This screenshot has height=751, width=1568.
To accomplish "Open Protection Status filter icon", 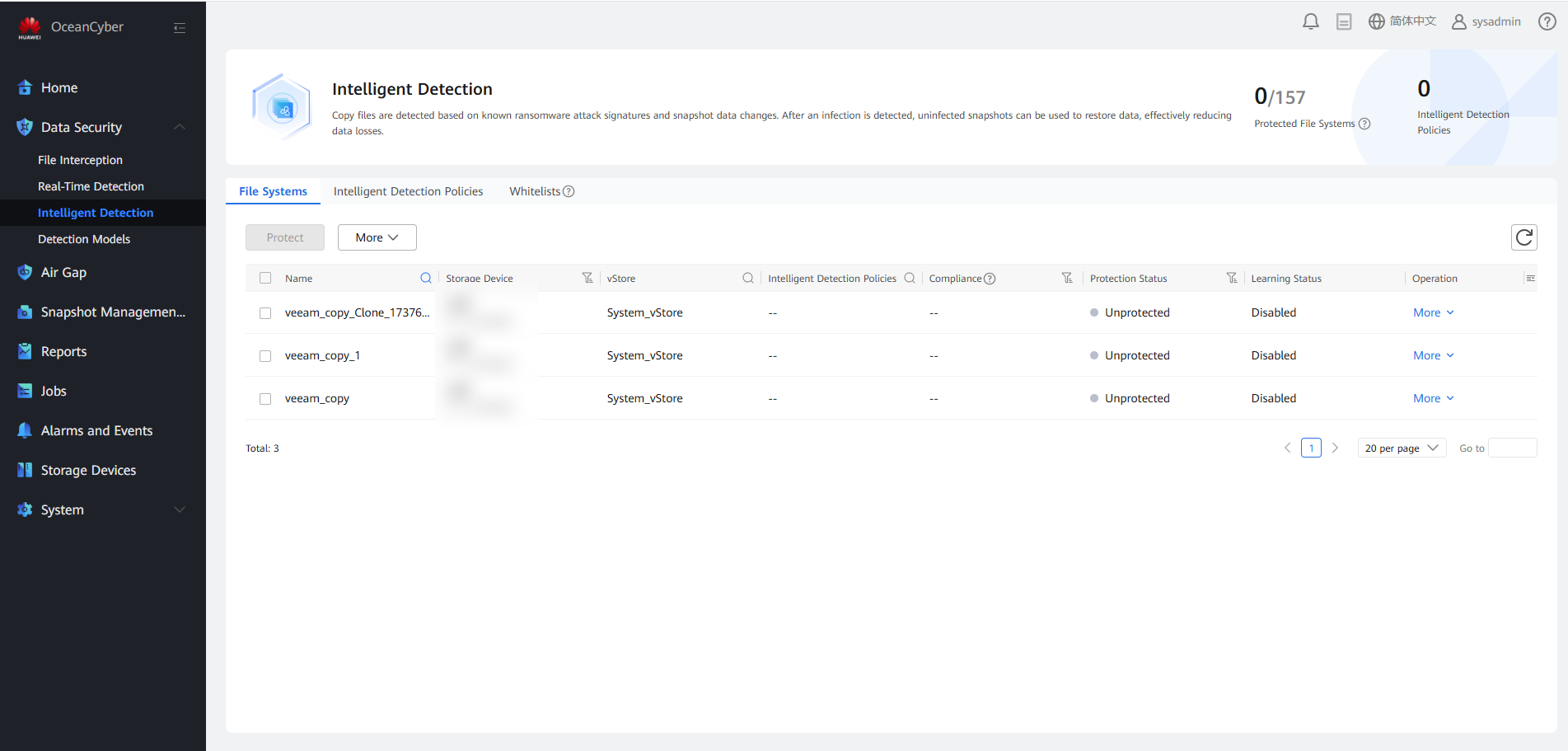I will click(1231, 278).
